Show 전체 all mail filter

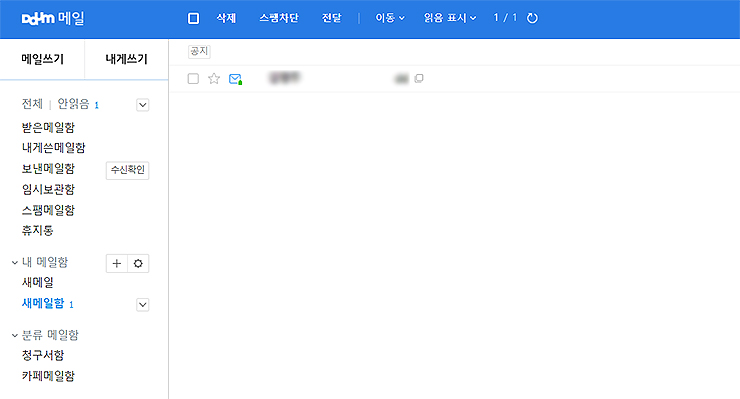[32, 104]
